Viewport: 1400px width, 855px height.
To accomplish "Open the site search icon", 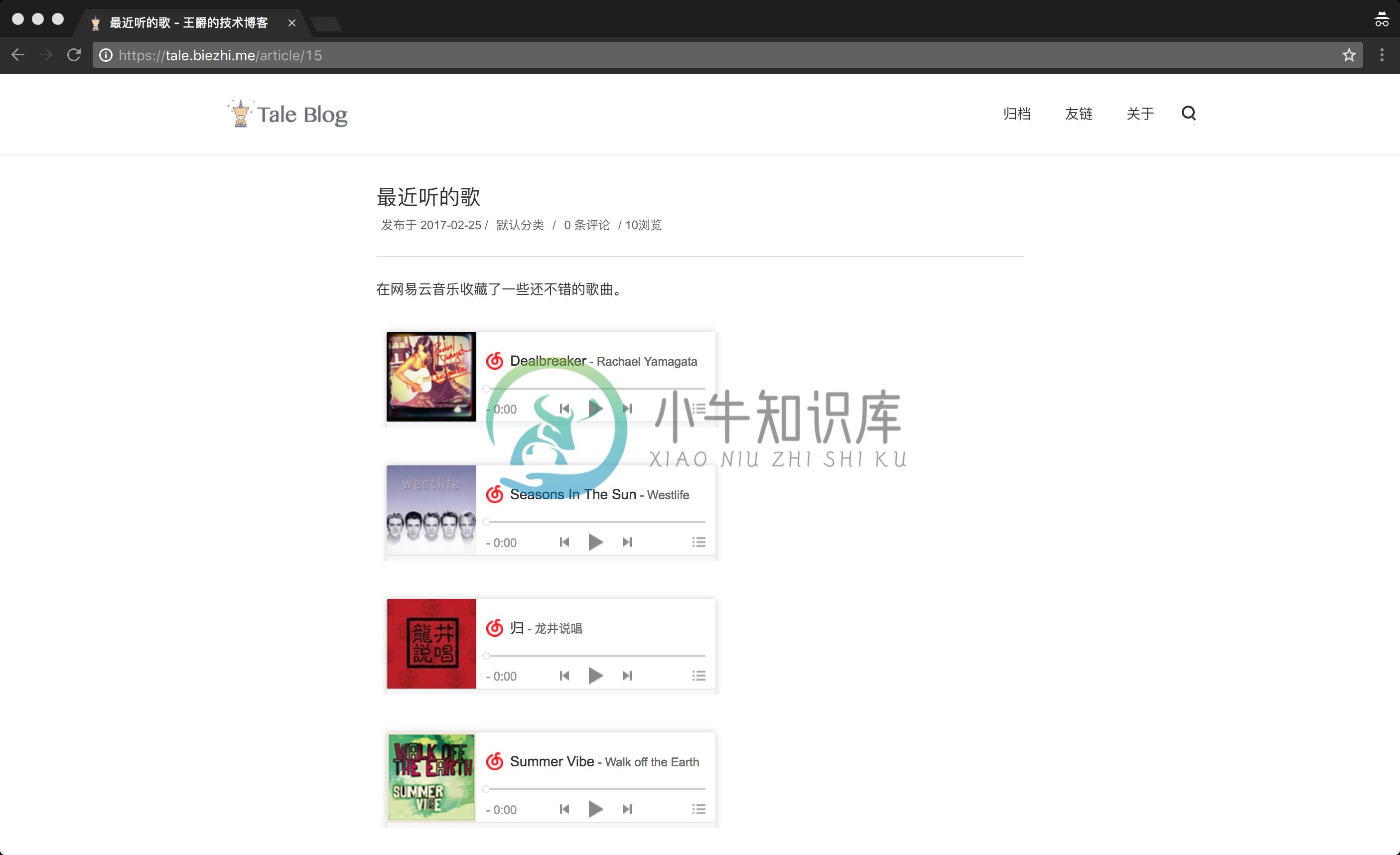I will [x=1189, y=114].
